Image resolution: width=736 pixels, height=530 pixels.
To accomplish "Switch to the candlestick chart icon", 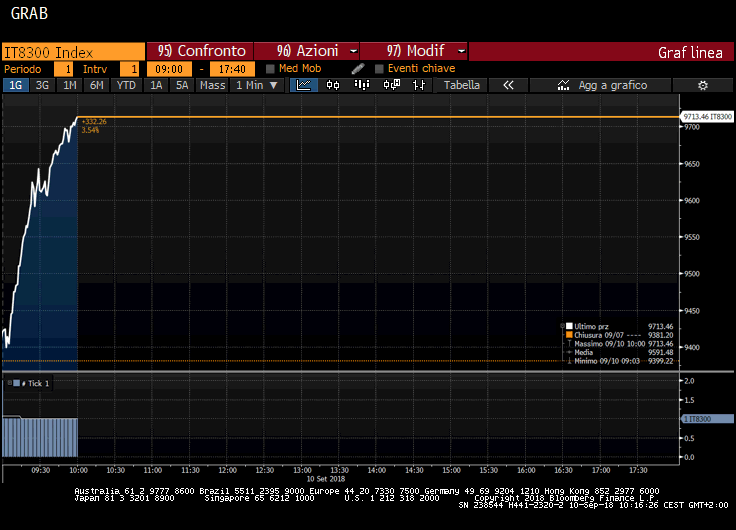I will click(333, 86).
